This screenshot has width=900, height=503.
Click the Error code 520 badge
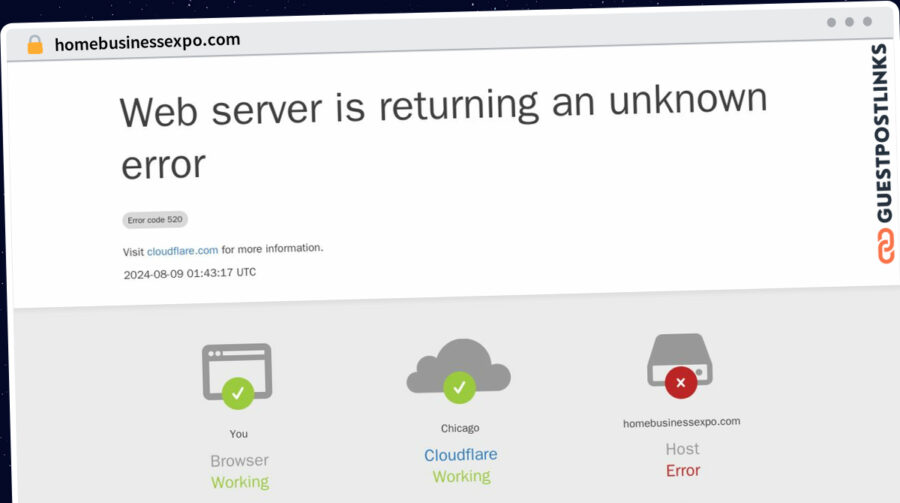coord(155,219)
